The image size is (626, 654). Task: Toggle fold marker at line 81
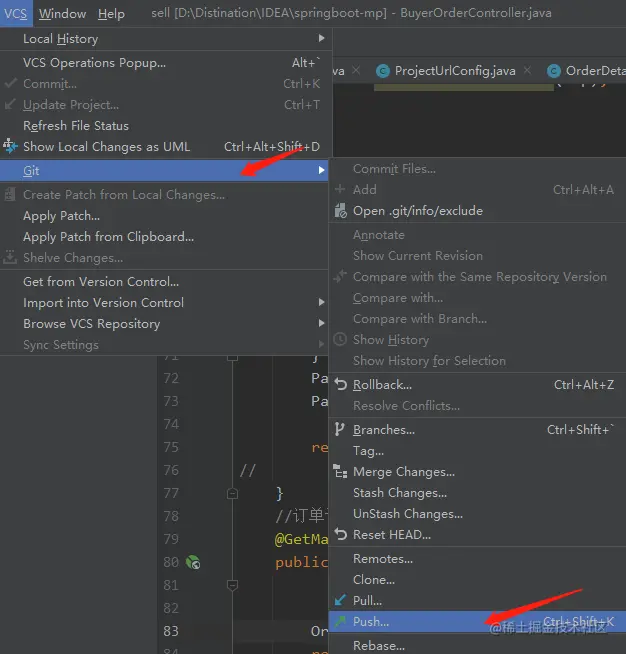pyautogui.click(x=232, y=586)
